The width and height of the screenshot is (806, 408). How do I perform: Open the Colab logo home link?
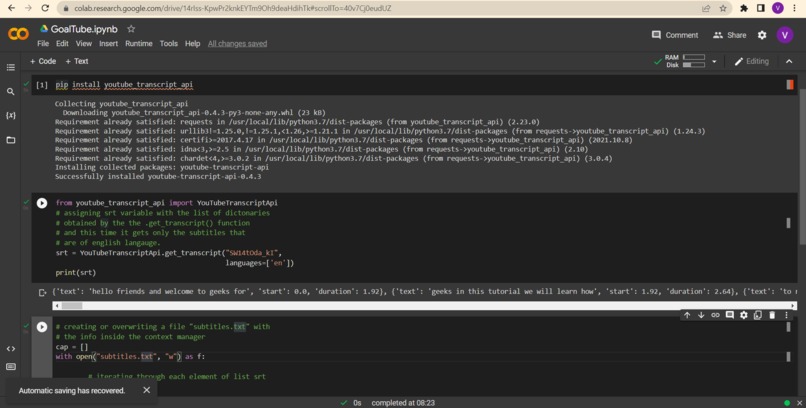coord(18,34)
